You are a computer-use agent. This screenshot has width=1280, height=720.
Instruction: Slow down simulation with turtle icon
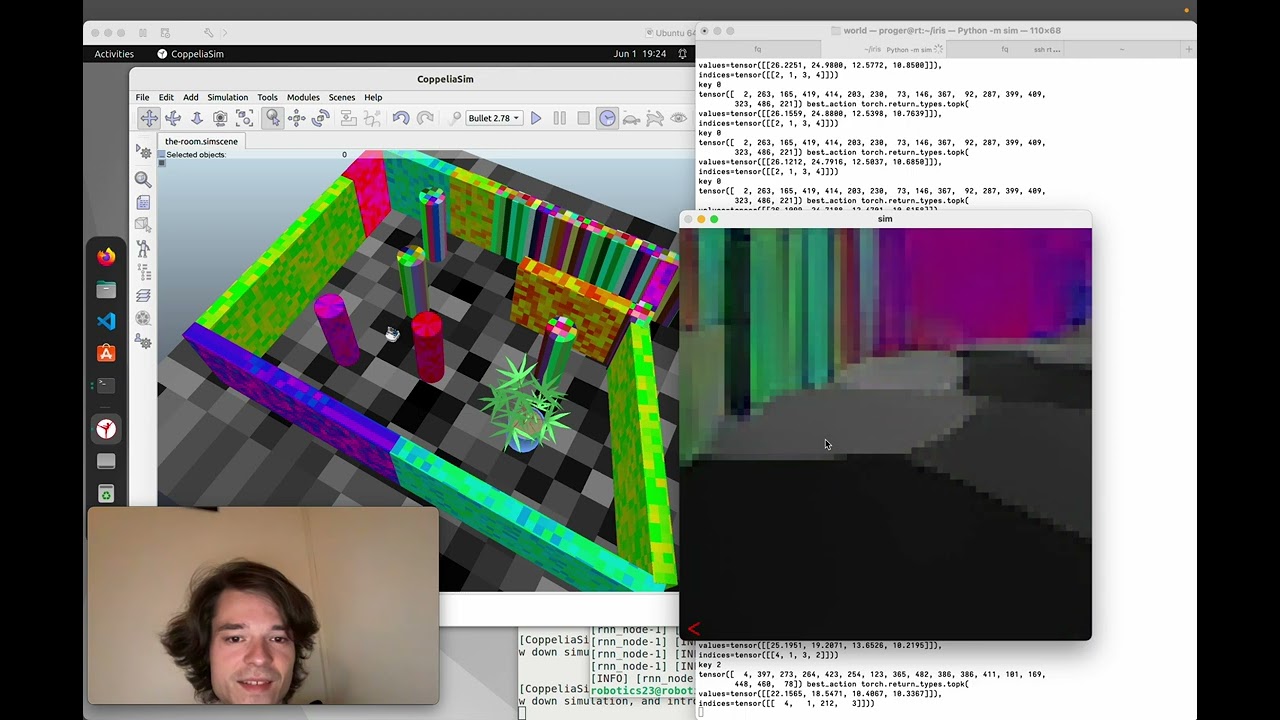tap(632, 118)
